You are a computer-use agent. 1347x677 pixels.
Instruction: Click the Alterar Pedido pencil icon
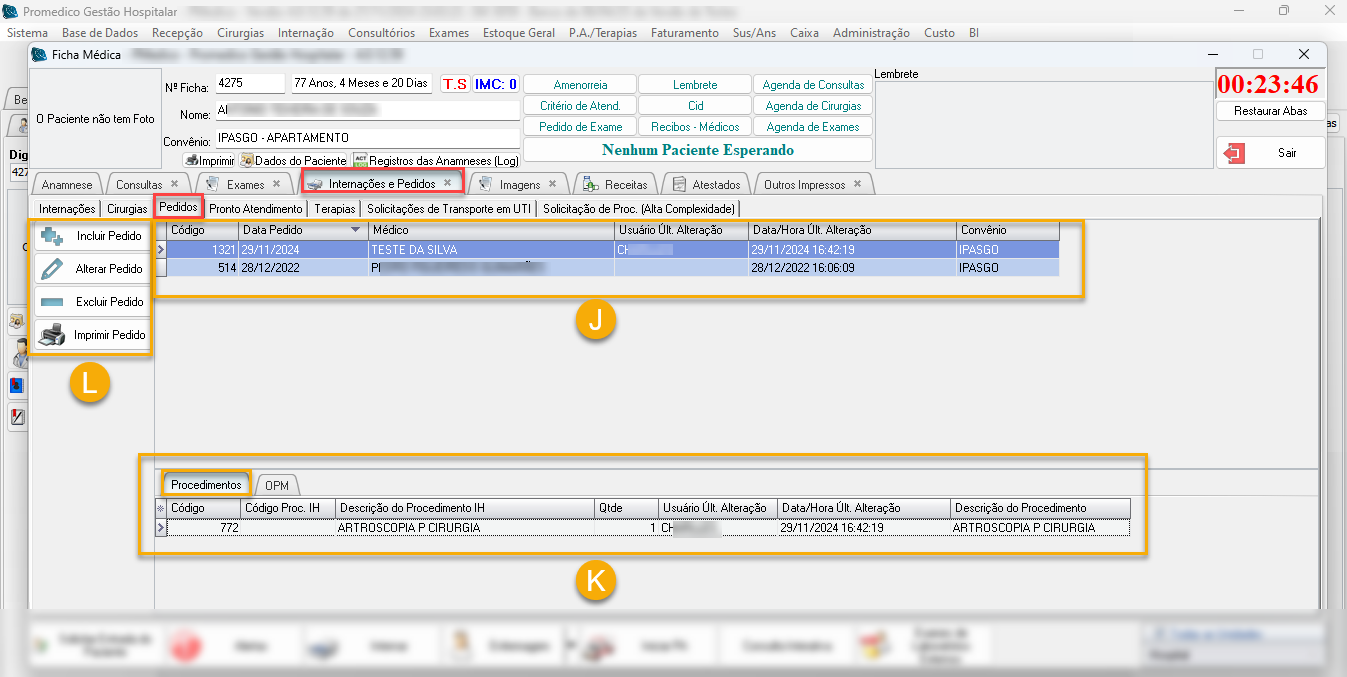[x=51, y=269]
